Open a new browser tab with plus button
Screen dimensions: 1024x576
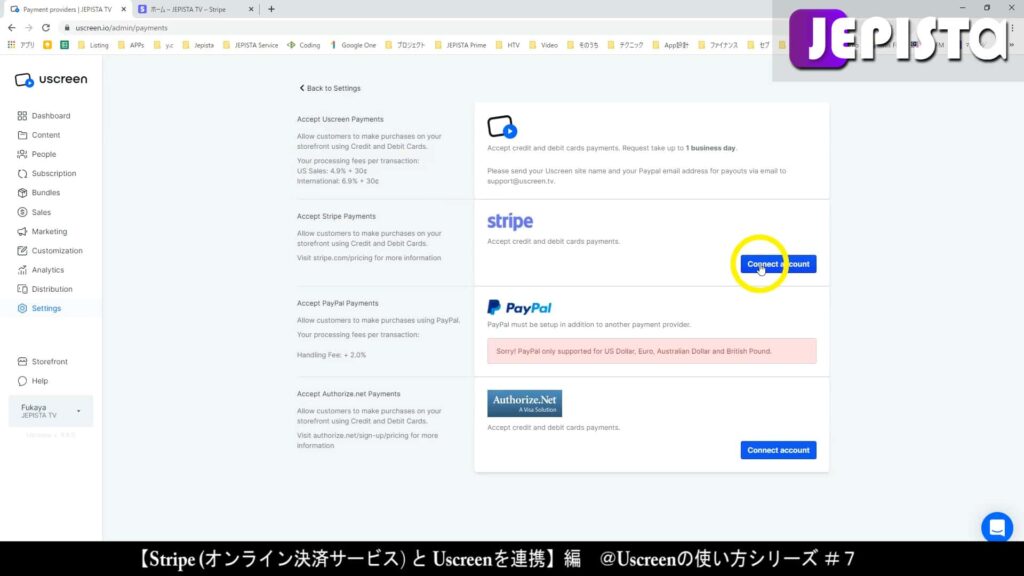pyautogui.click(x=271, y=9)
